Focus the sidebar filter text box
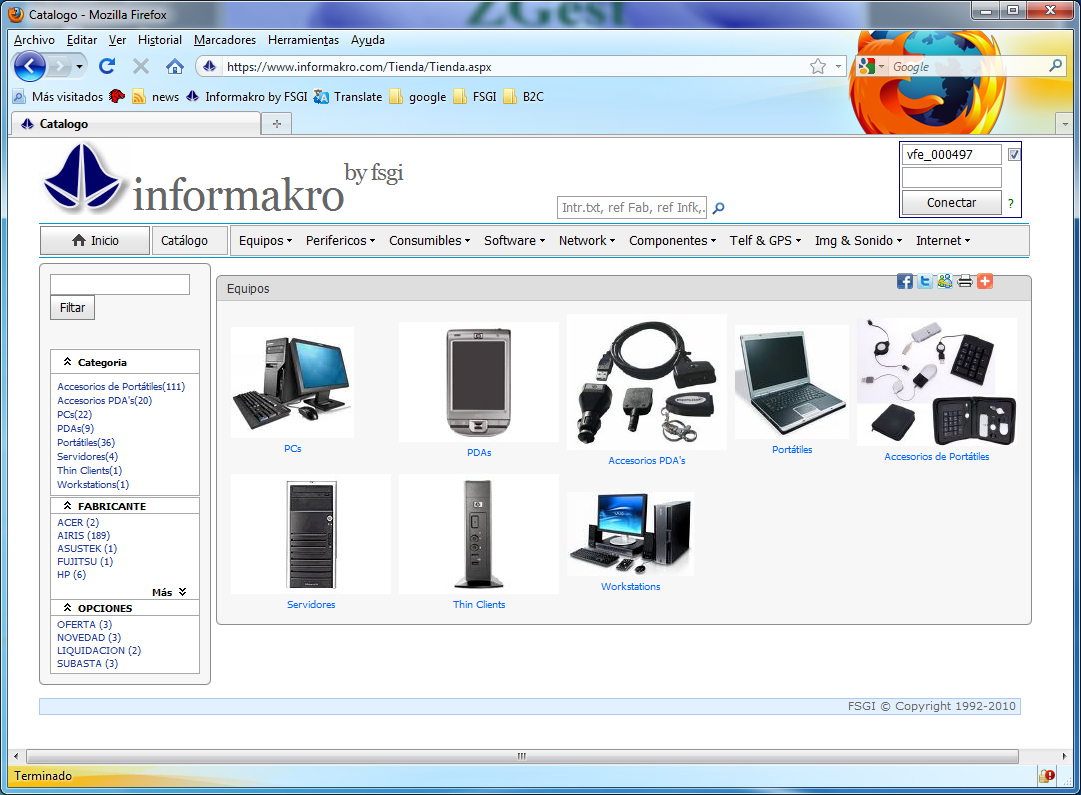The height and width of the screenshot is (795, 1081). click(120, 285)
